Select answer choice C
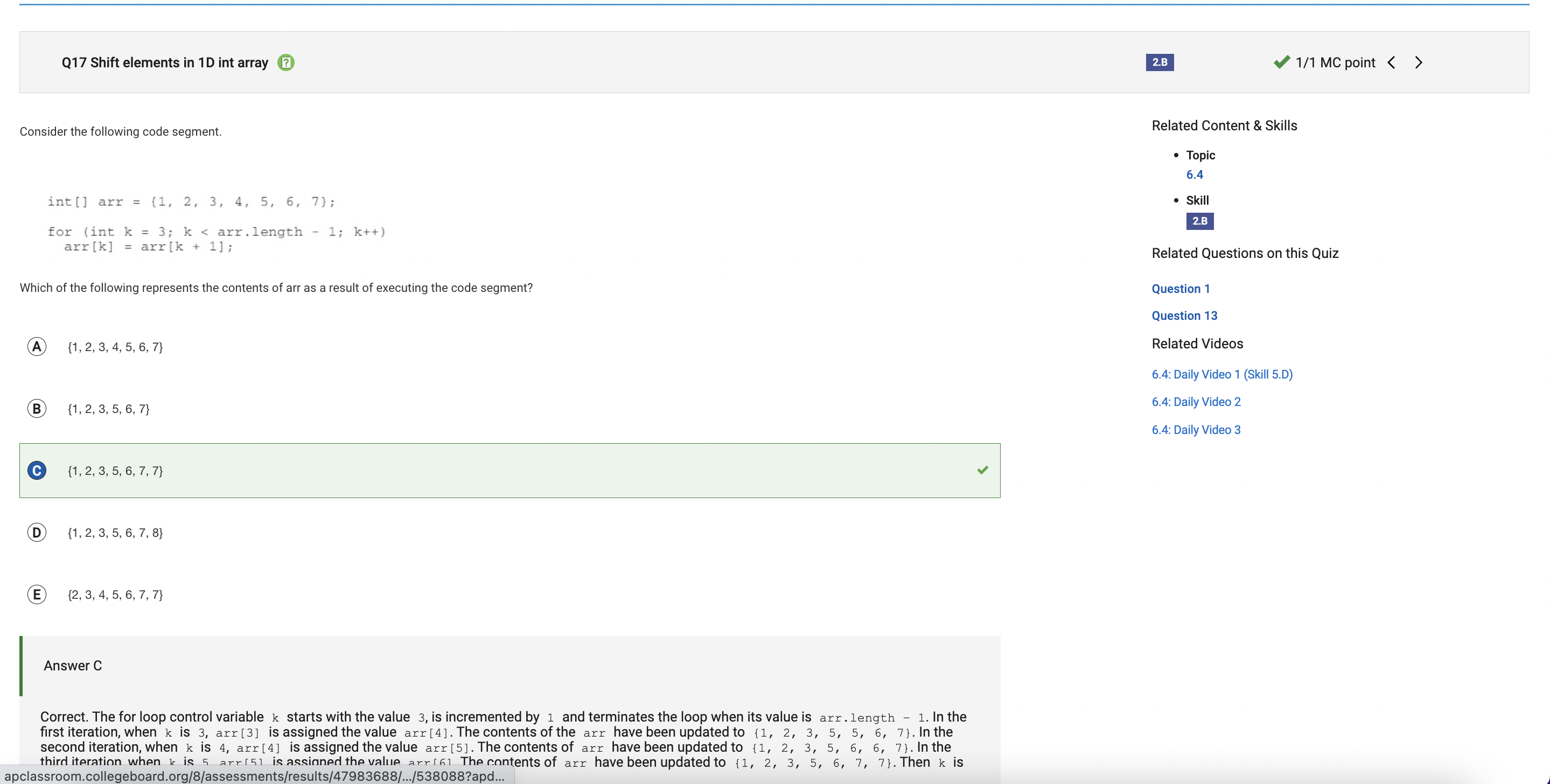Screen dimensions: 1550x784 pos(37,471)
